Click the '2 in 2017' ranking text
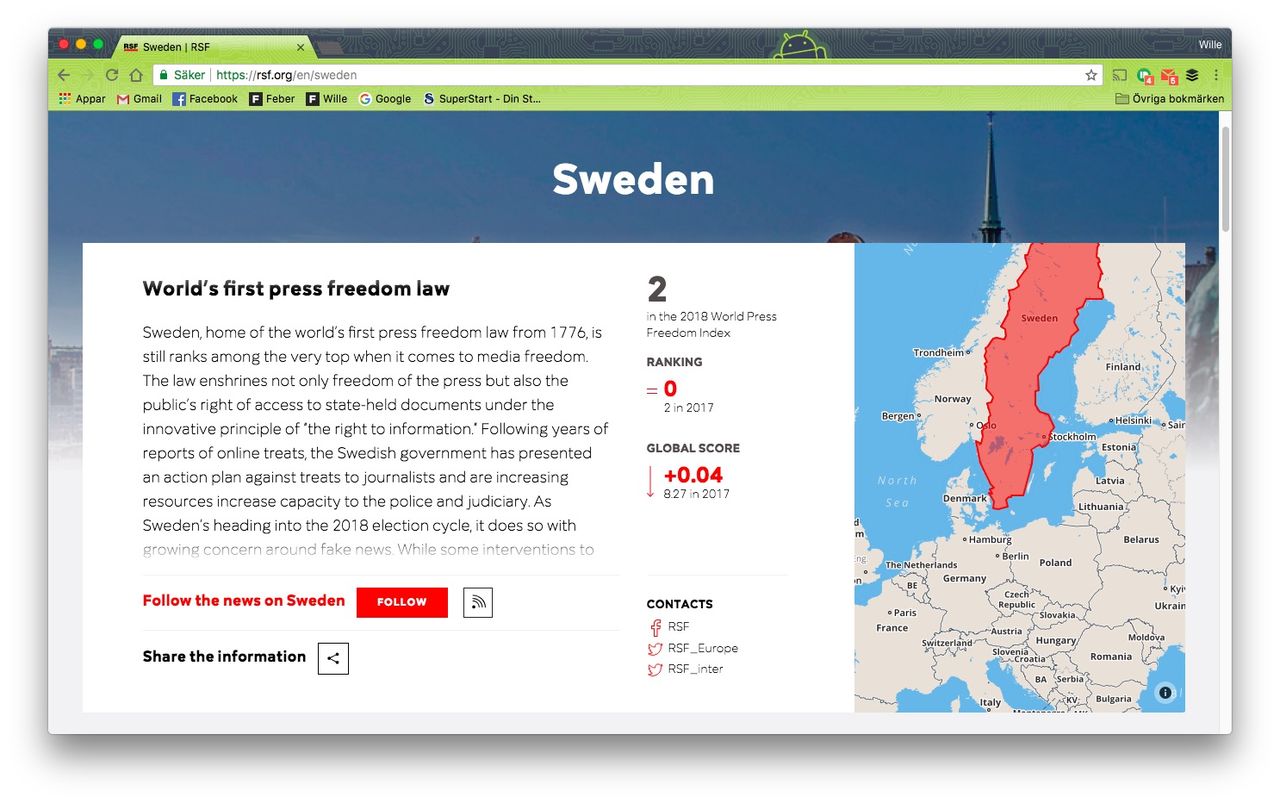 688,408
